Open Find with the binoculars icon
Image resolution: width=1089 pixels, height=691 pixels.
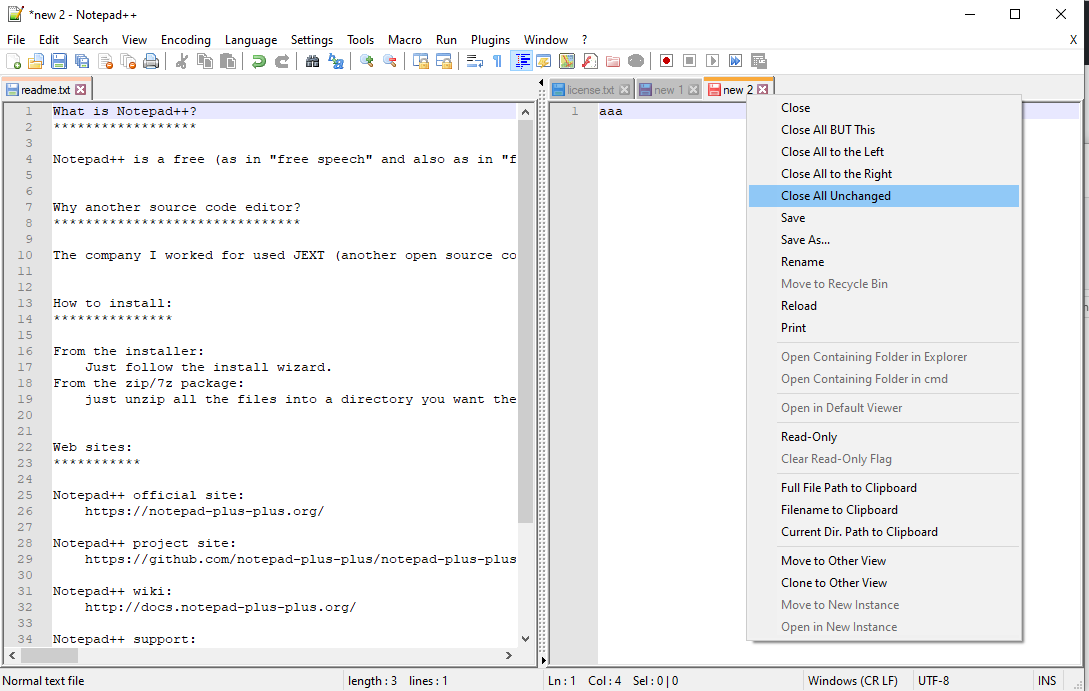(x=313, y=61)
